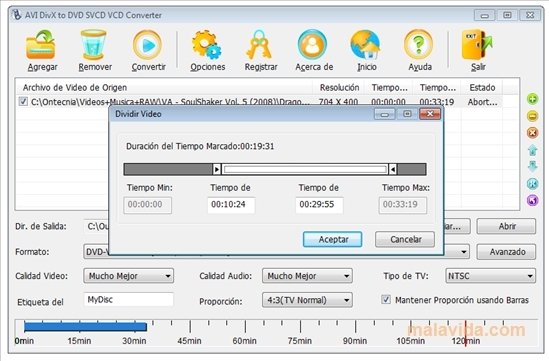Open Tipo de TV NTSC dropdown

point(490,276)
